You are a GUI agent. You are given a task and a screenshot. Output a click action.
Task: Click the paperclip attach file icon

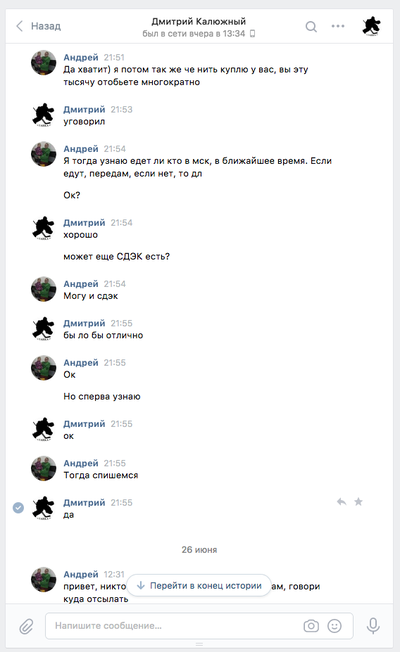tap(26, 626)
